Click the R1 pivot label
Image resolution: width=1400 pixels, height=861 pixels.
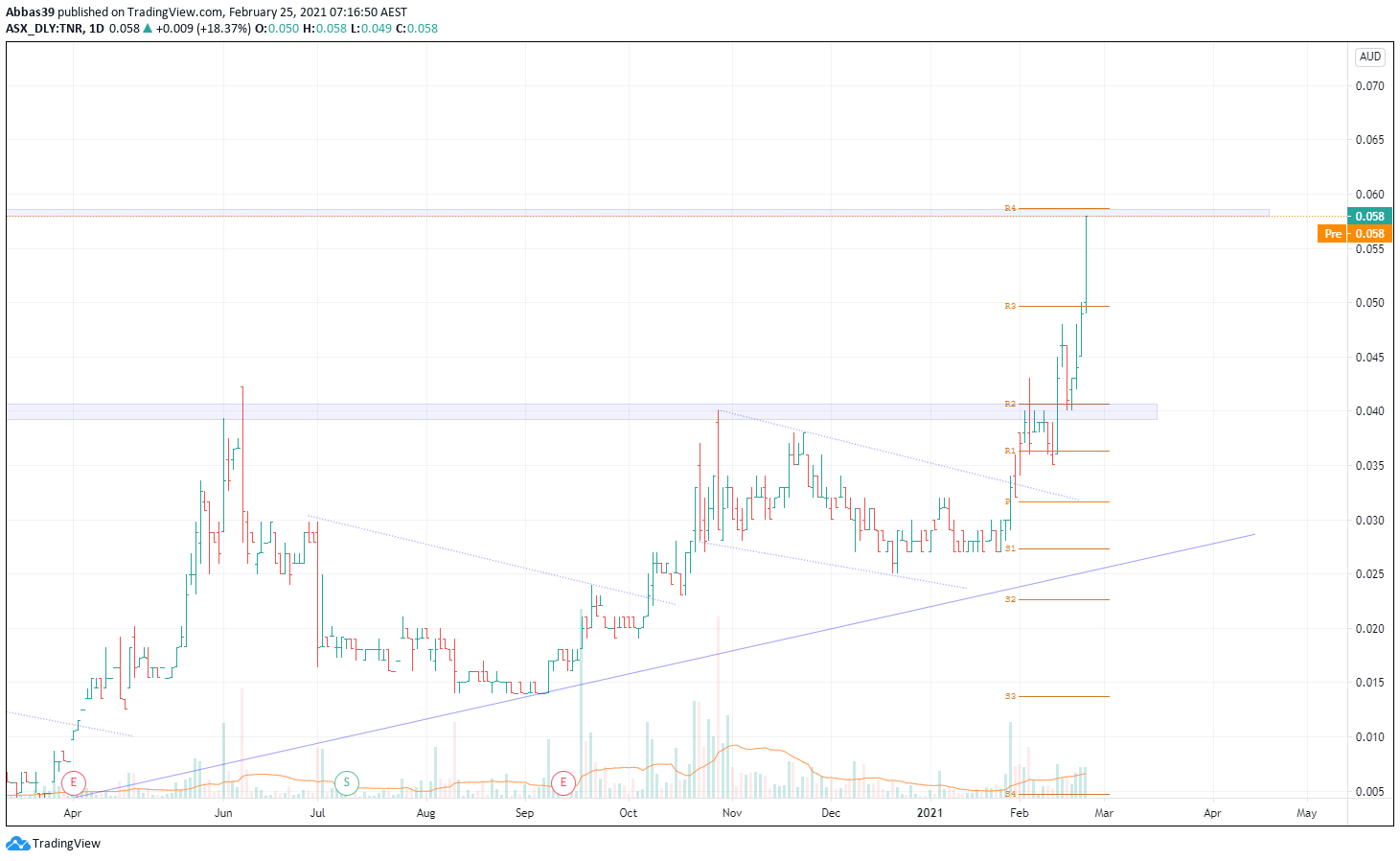click(1010, 451)
